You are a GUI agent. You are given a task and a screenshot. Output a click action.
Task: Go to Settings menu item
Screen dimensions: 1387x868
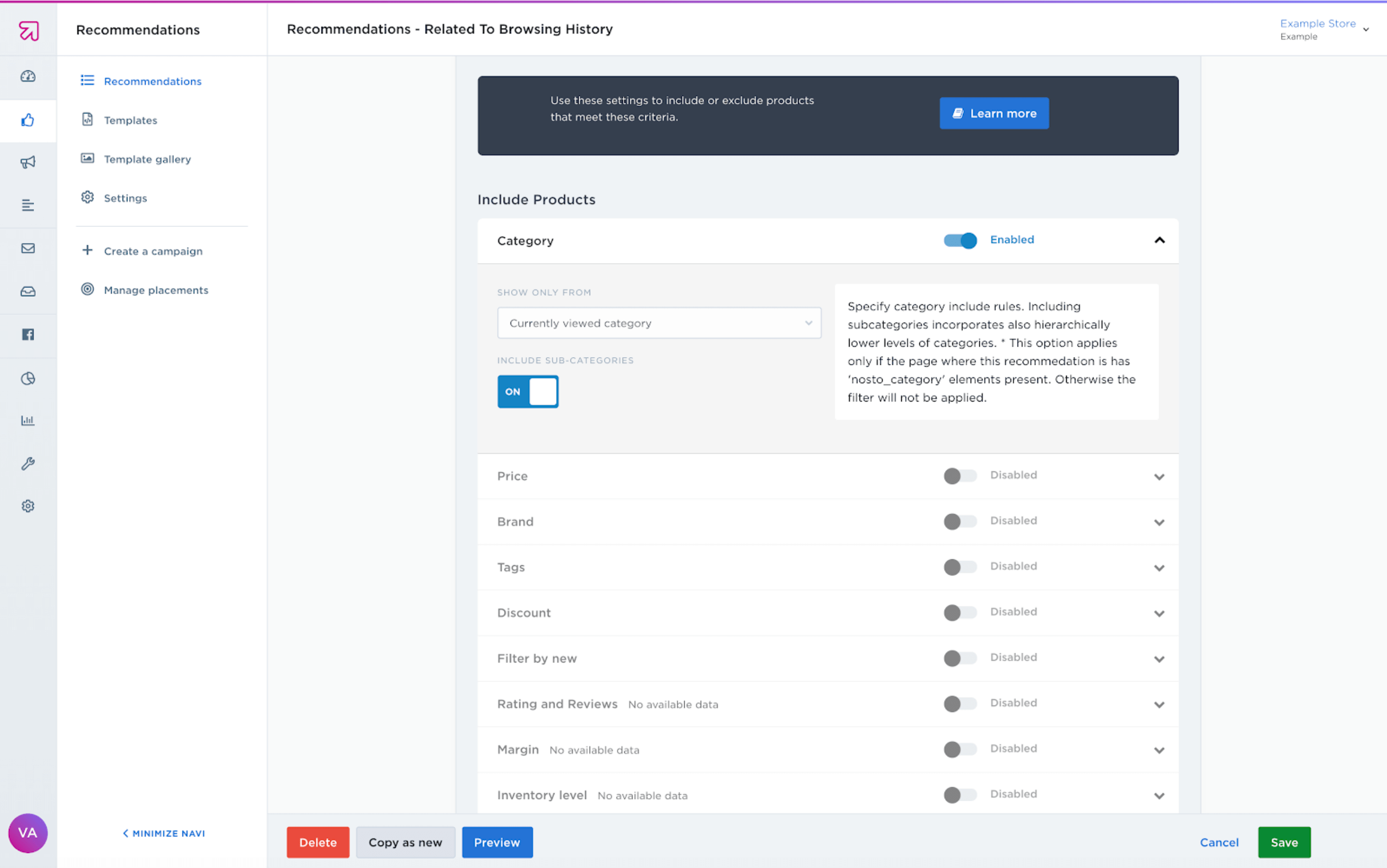tap(125, 198)
